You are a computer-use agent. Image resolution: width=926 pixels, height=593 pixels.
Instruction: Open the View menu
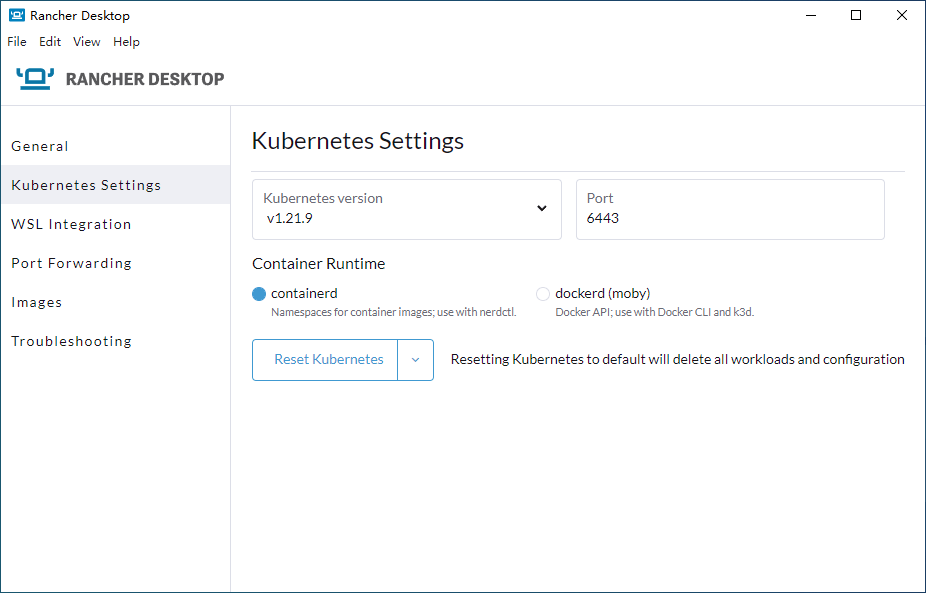pos(86,41)
